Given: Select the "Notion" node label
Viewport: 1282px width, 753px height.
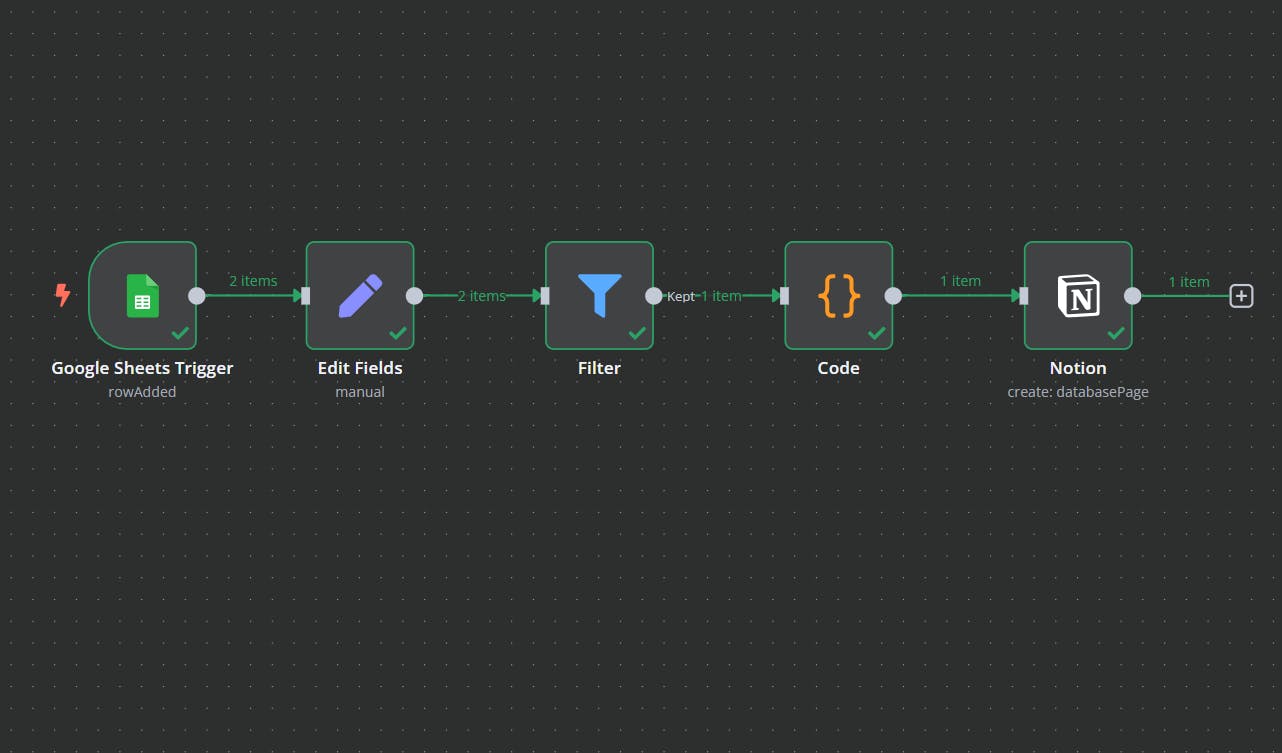Looking at the screenshot, I should pos(1078,368).
